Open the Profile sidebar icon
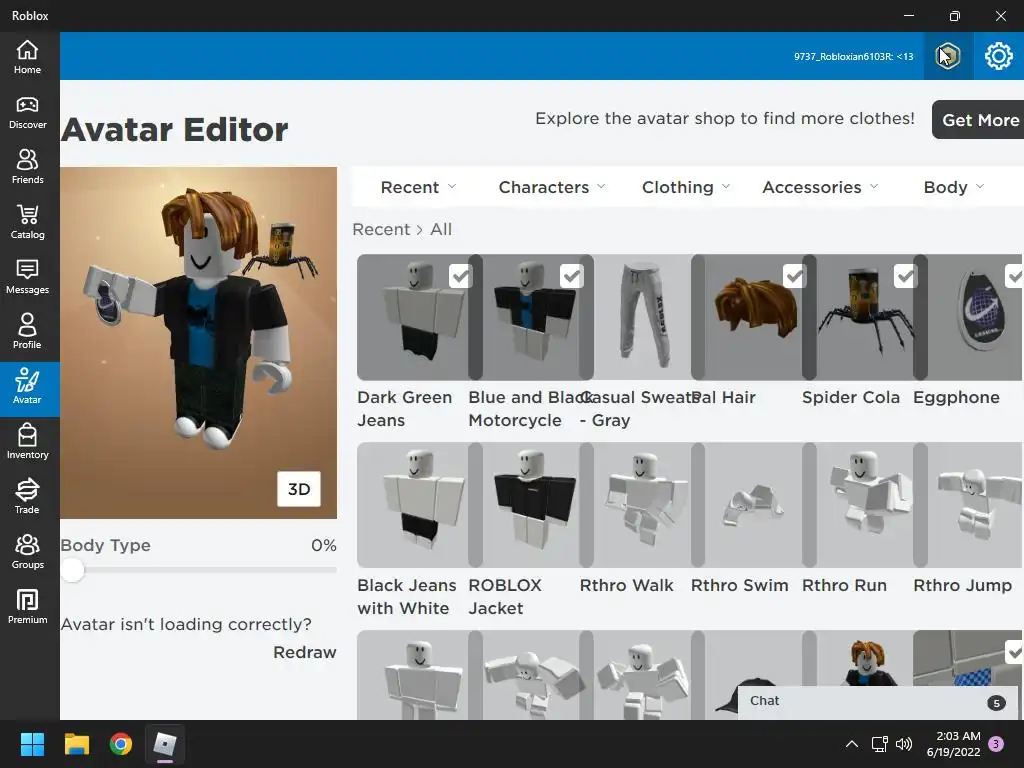Viewport: 1024px width, 768px height. (27, 332)
